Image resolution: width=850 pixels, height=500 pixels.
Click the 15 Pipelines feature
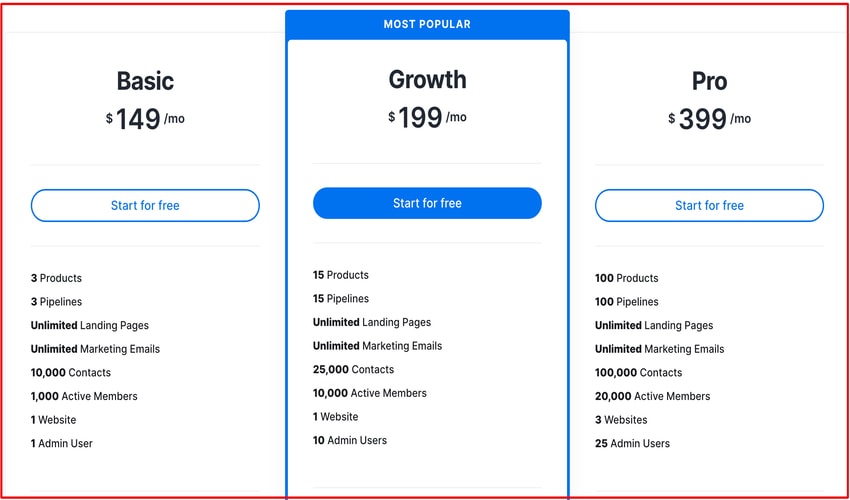pos(341,299)
